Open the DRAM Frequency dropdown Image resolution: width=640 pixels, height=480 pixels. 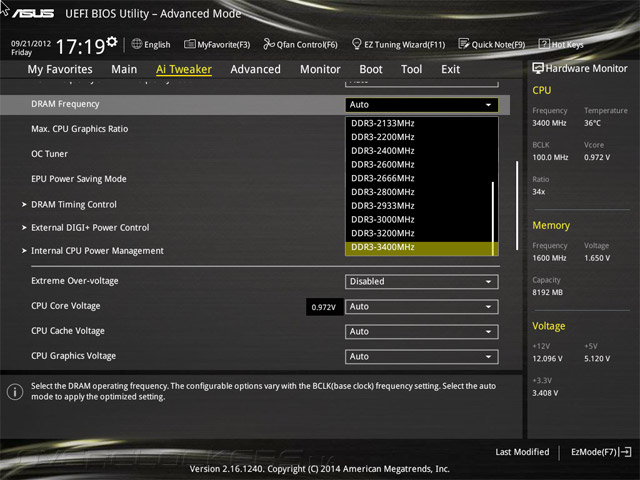pos(422,105)
